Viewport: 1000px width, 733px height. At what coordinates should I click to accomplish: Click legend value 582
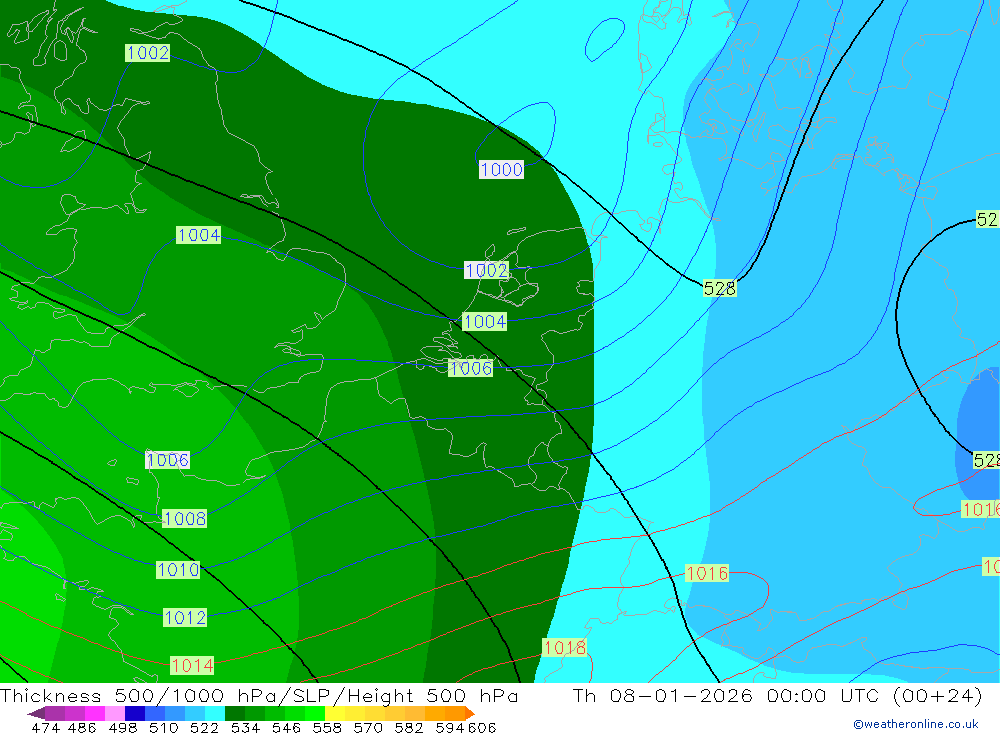(409, 727)
